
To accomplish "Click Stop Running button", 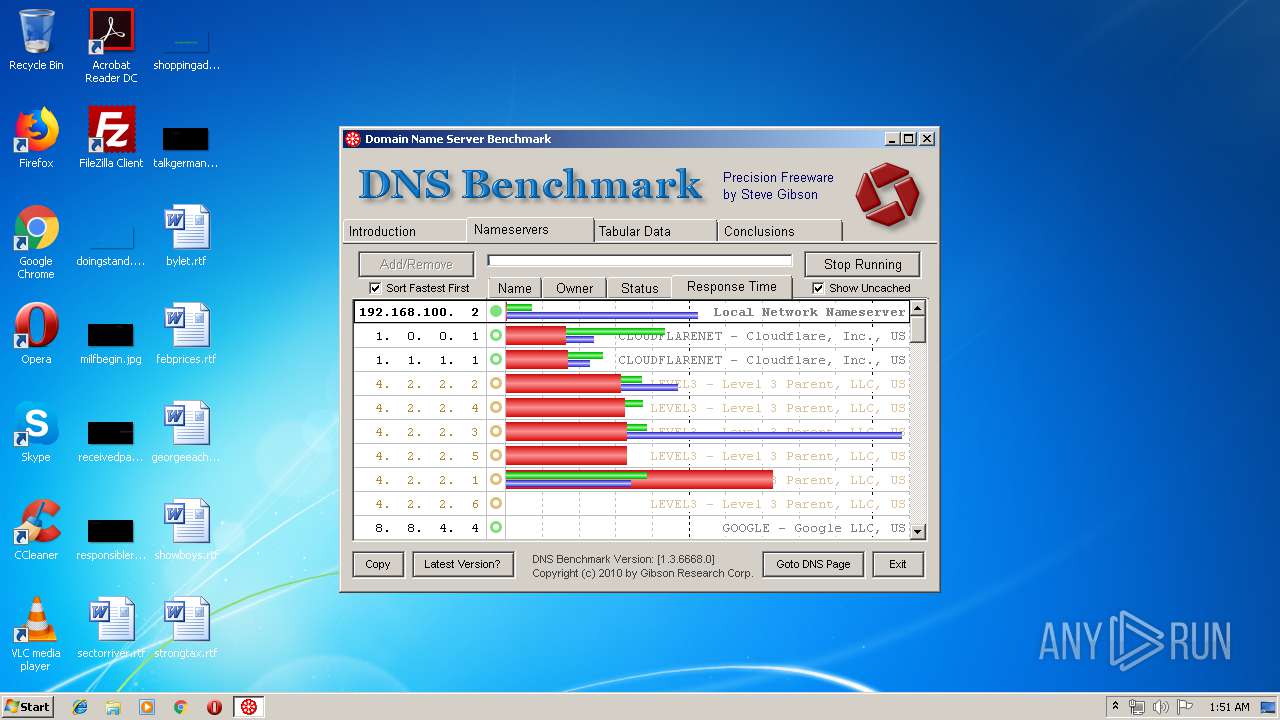I will pos(862,264).
